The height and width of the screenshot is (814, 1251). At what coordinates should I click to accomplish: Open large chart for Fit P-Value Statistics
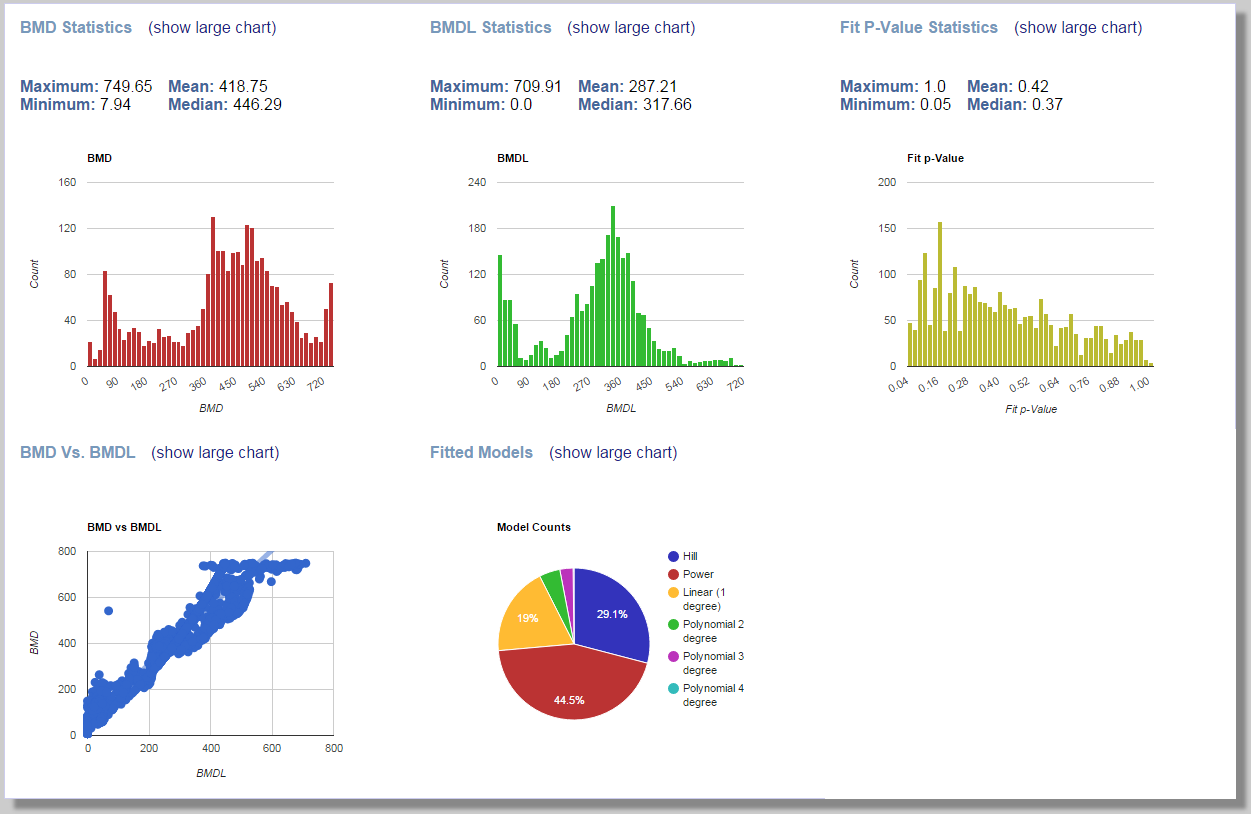pyautogui.click(x=1078, y=27)
